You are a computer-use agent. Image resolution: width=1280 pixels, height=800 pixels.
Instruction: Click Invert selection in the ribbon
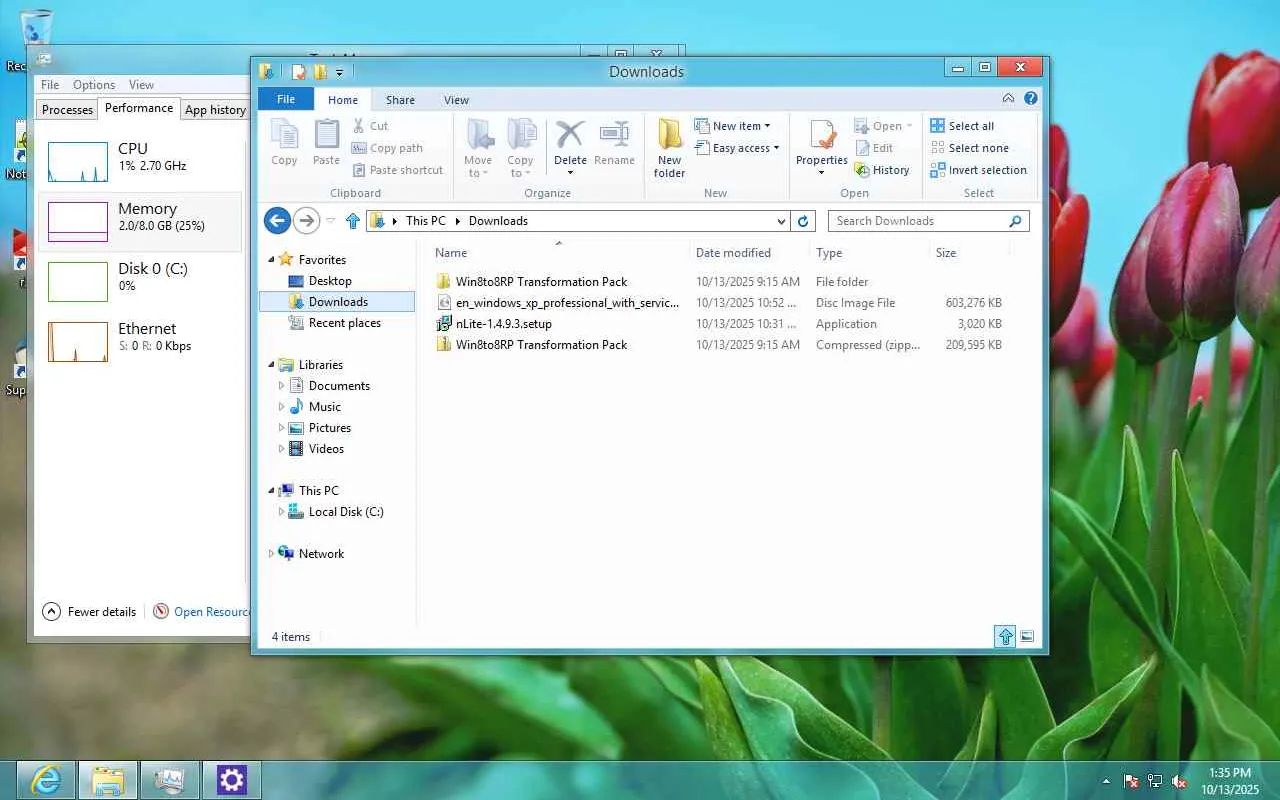(x=978, y=170)
